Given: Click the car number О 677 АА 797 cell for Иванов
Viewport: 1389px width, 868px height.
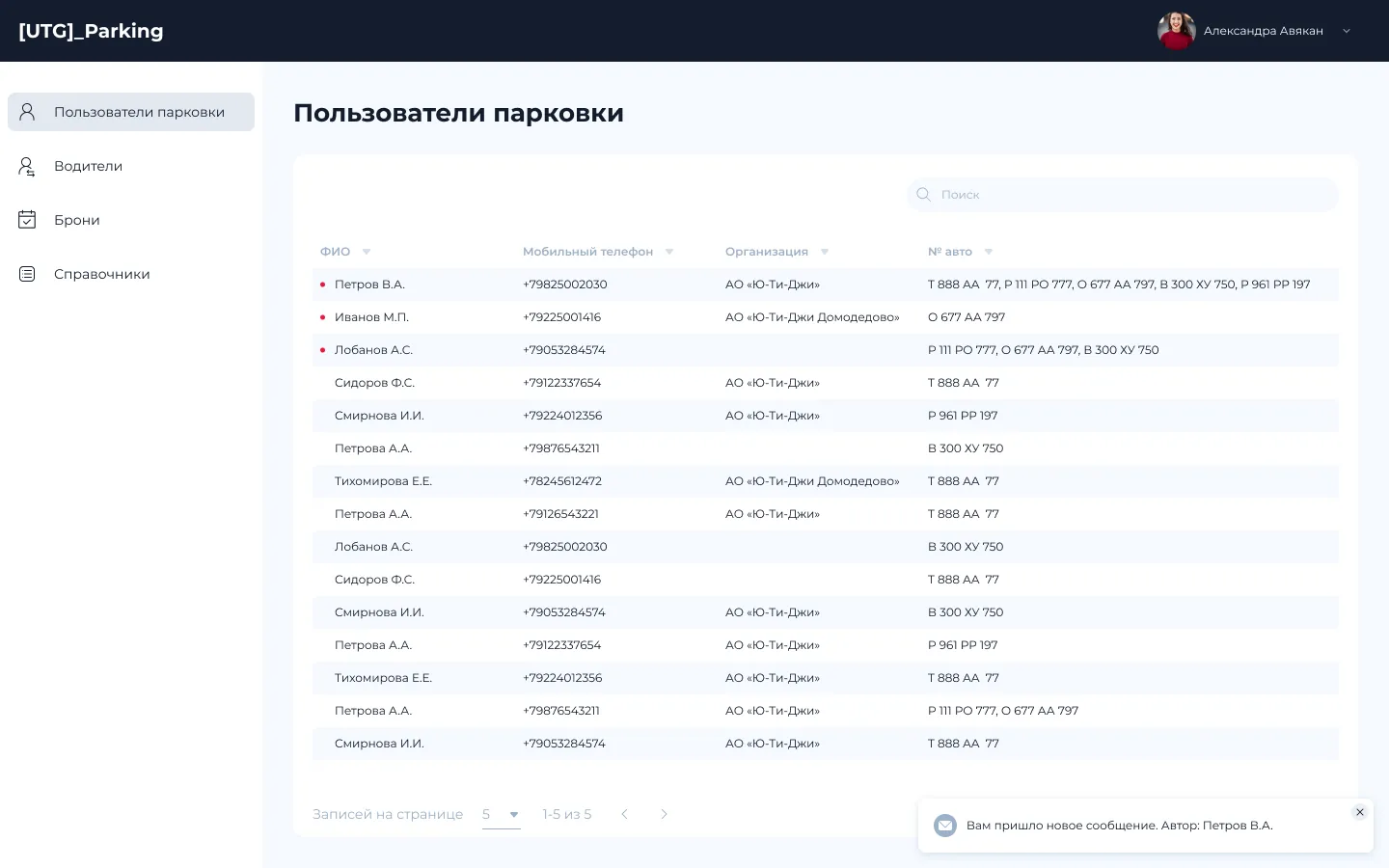Looking at the screenshot, I should (967, 317).
